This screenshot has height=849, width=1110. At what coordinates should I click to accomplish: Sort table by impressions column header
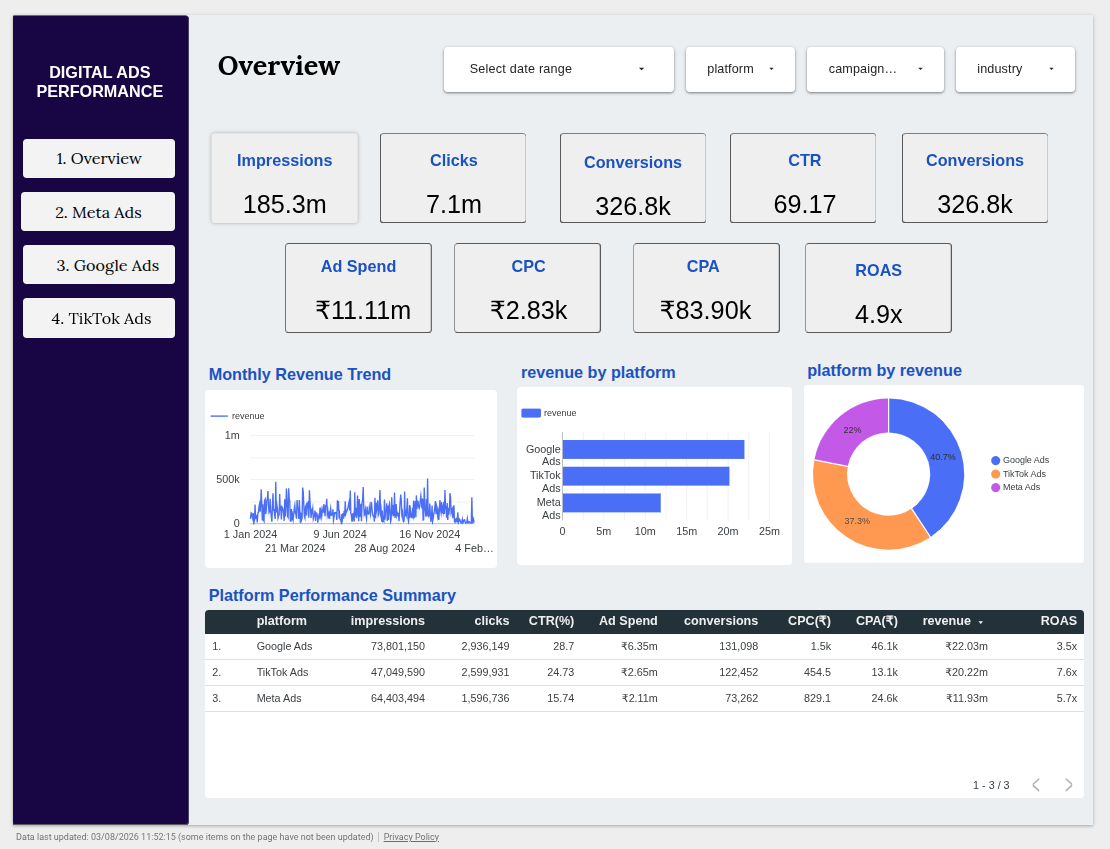click(x=387, y=621)
